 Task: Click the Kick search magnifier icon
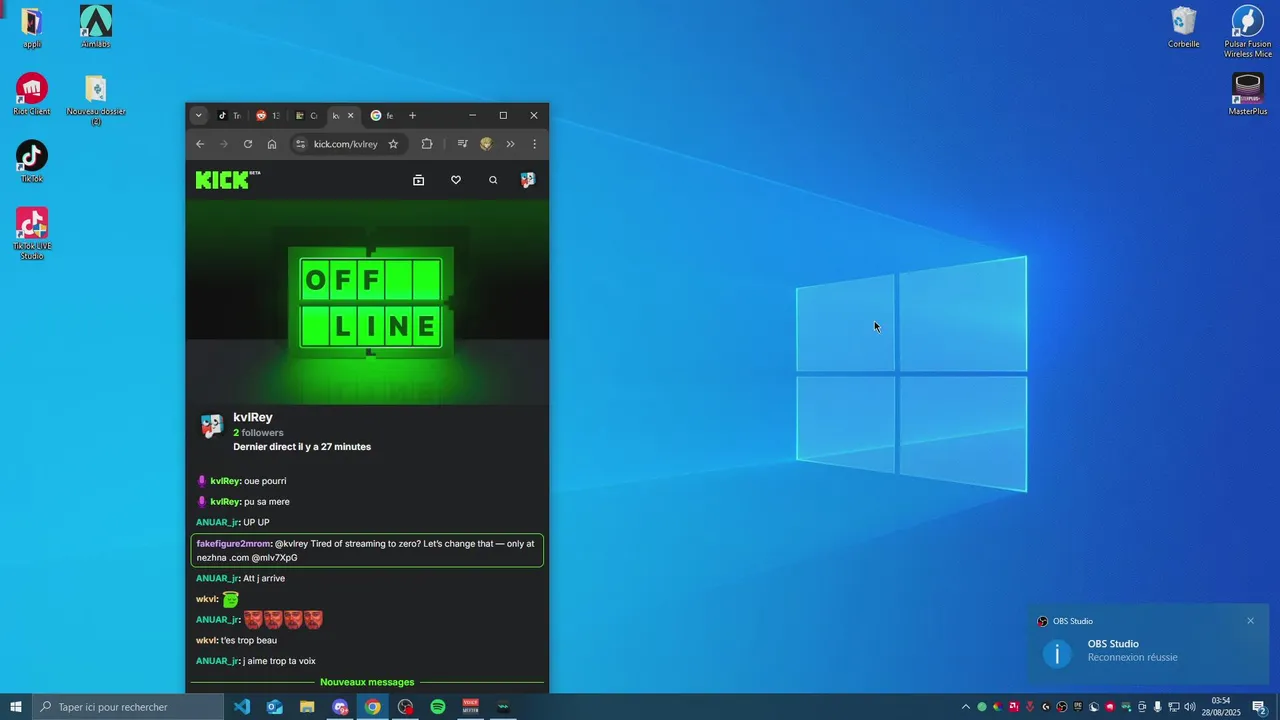(x=493, y=180)
